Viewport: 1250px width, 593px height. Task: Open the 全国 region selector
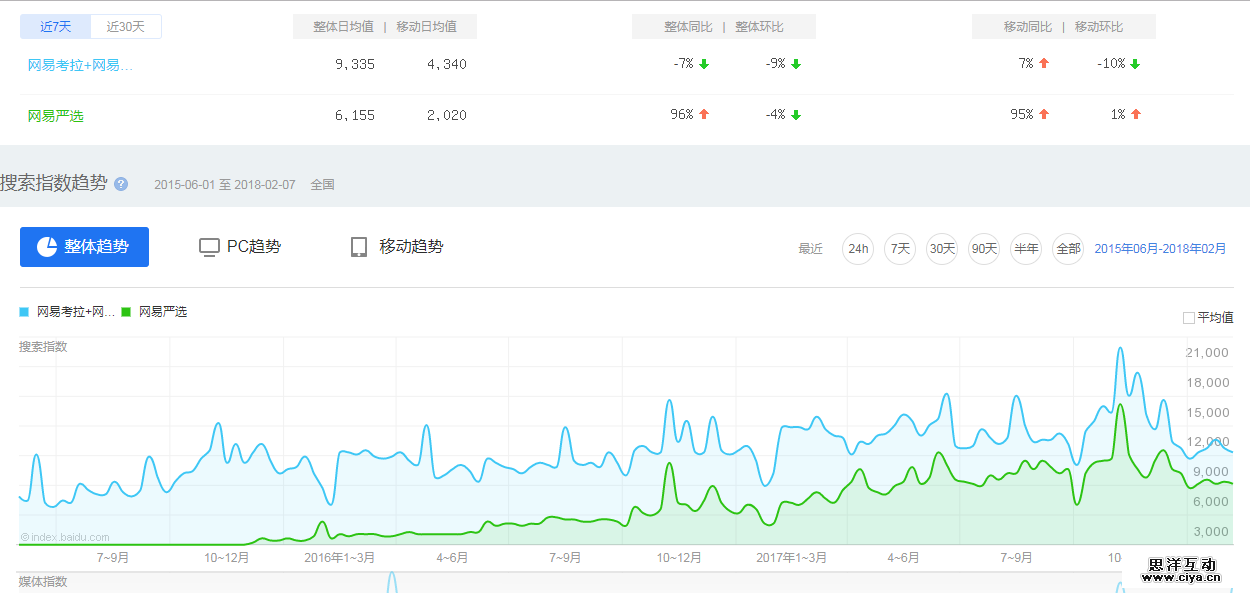pos(322,185)
